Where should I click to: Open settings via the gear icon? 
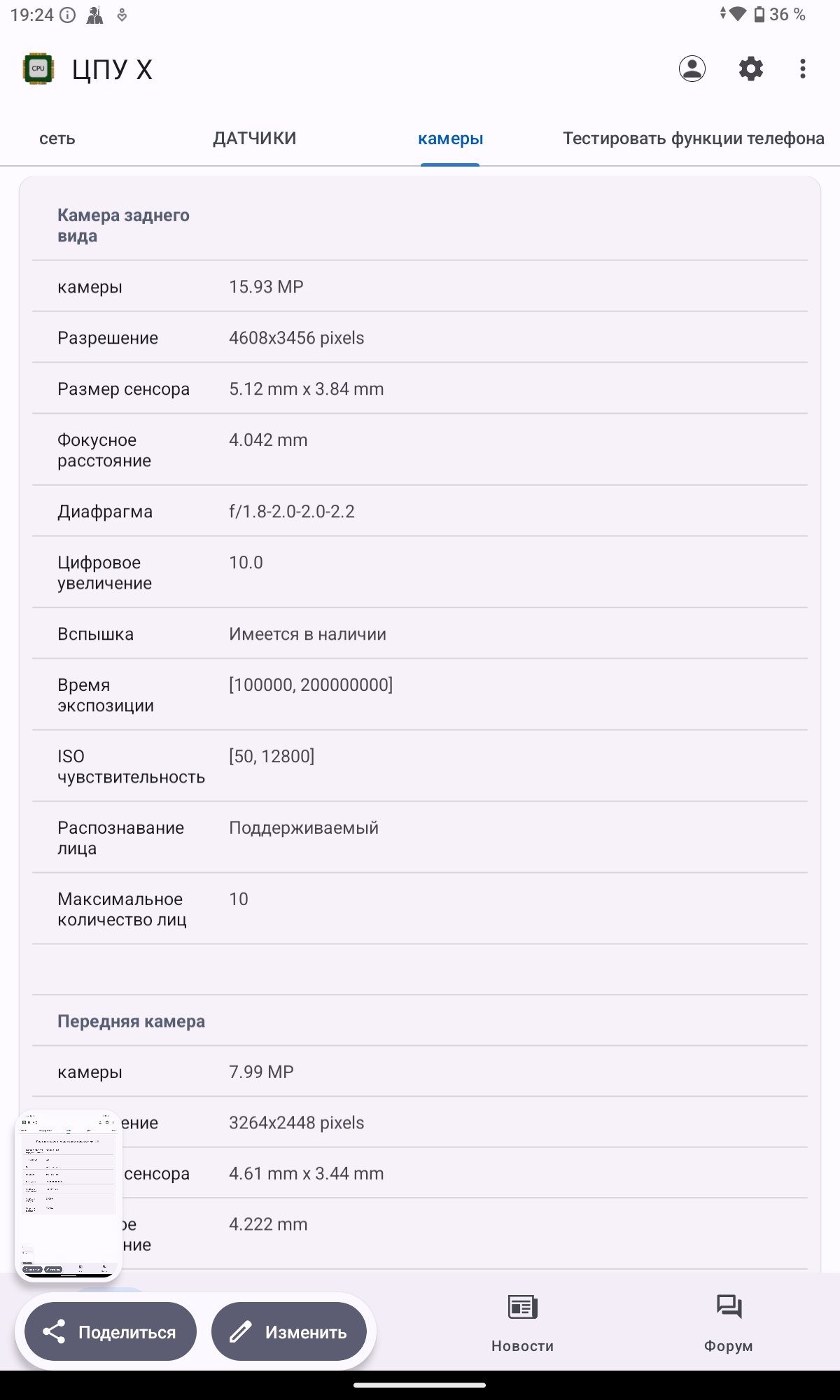[750, 69]
